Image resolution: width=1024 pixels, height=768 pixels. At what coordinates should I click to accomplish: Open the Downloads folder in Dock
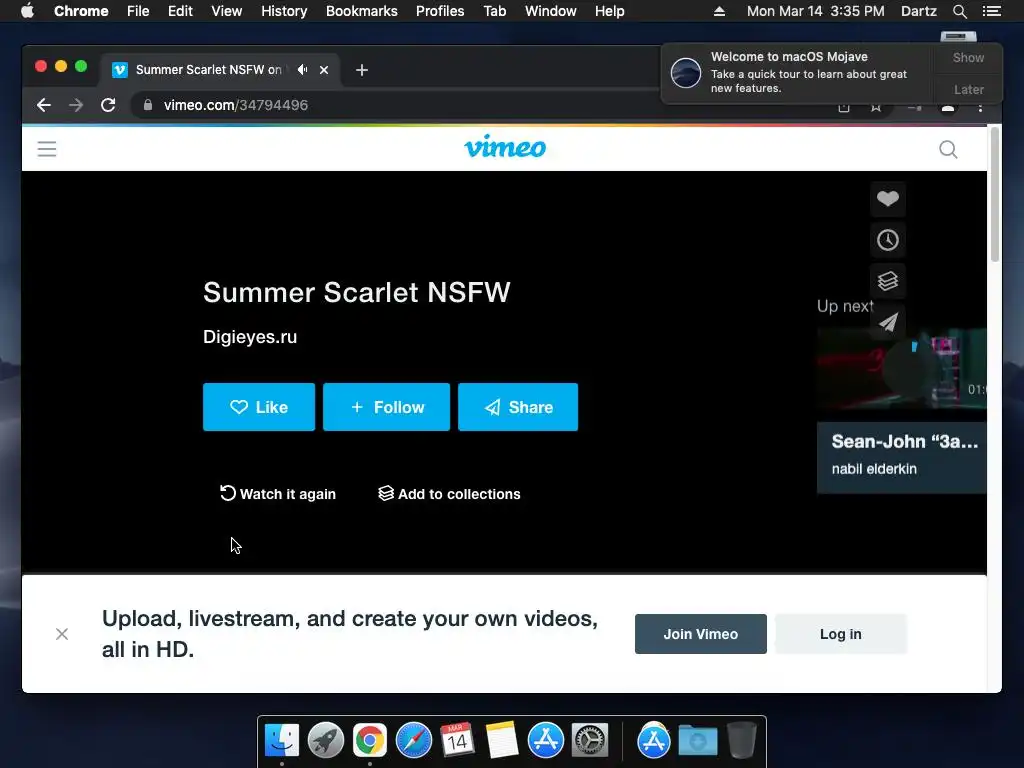click(697, 741)
